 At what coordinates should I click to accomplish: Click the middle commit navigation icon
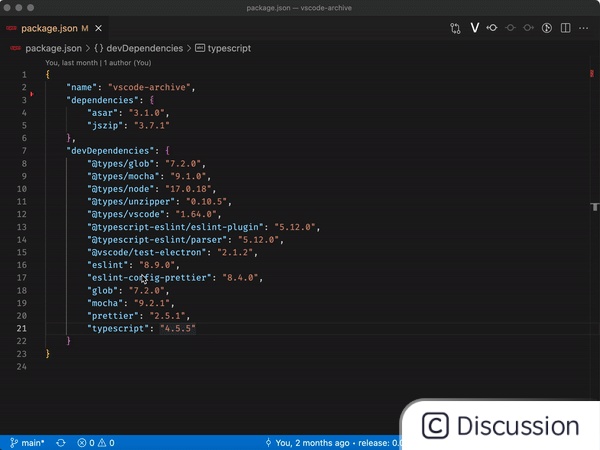pyautogui.click(x=510, y=28)
